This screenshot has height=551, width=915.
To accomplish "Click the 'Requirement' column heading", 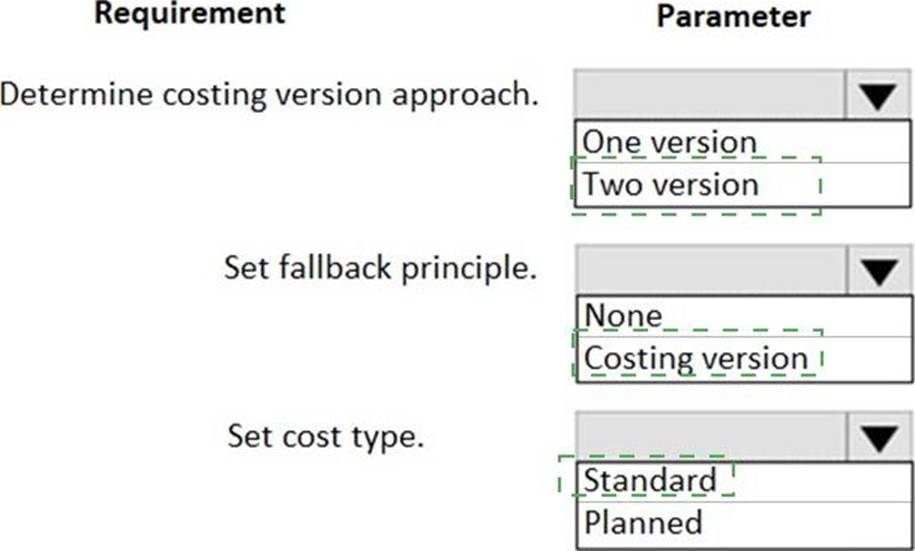I will [x=190, y=13].
